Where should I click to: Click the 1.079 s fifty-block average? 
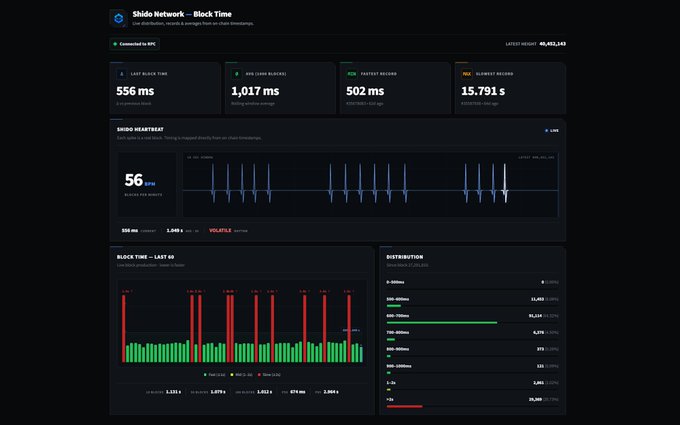pos(218,392)
